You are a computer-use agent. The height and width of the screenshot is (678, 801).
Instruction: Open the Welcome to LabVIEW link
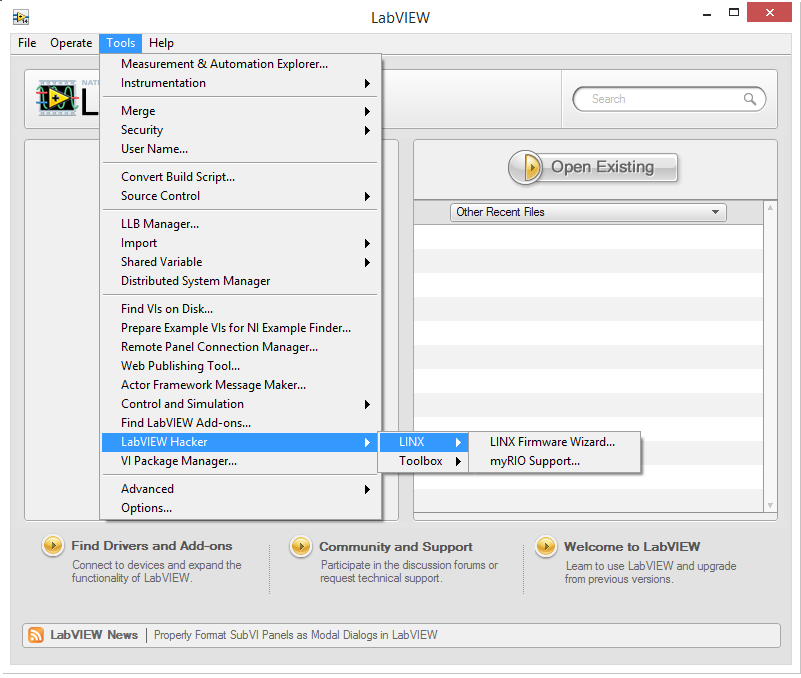[632, 547]
